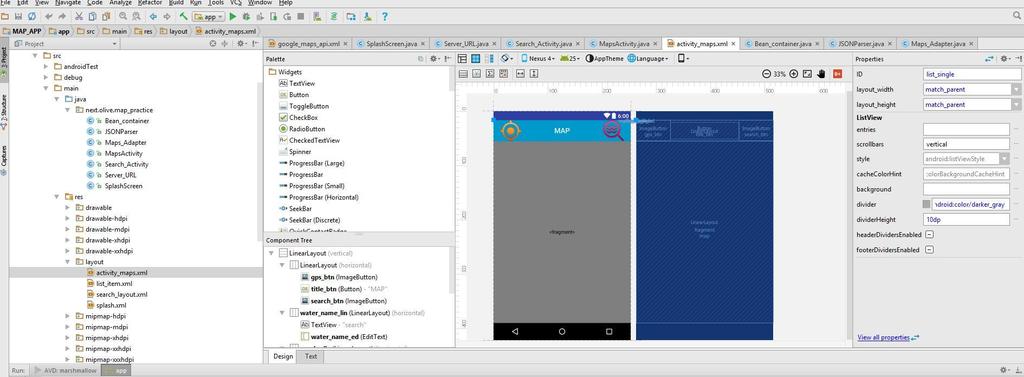Toggle the headerDividersEnabled checkbox
1024x377 pixels.
pyautogui.click(x=929, y=235)
